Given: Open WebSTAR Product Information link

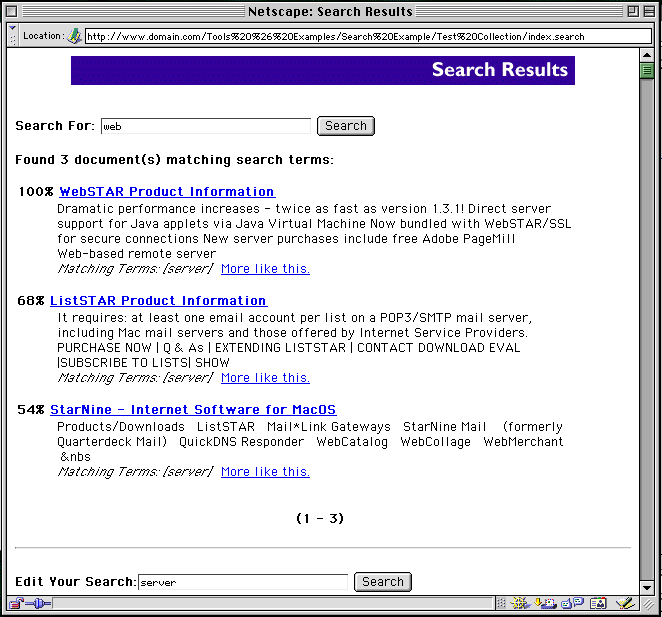Looking at the screenshot, I should [x=167, y=192].
